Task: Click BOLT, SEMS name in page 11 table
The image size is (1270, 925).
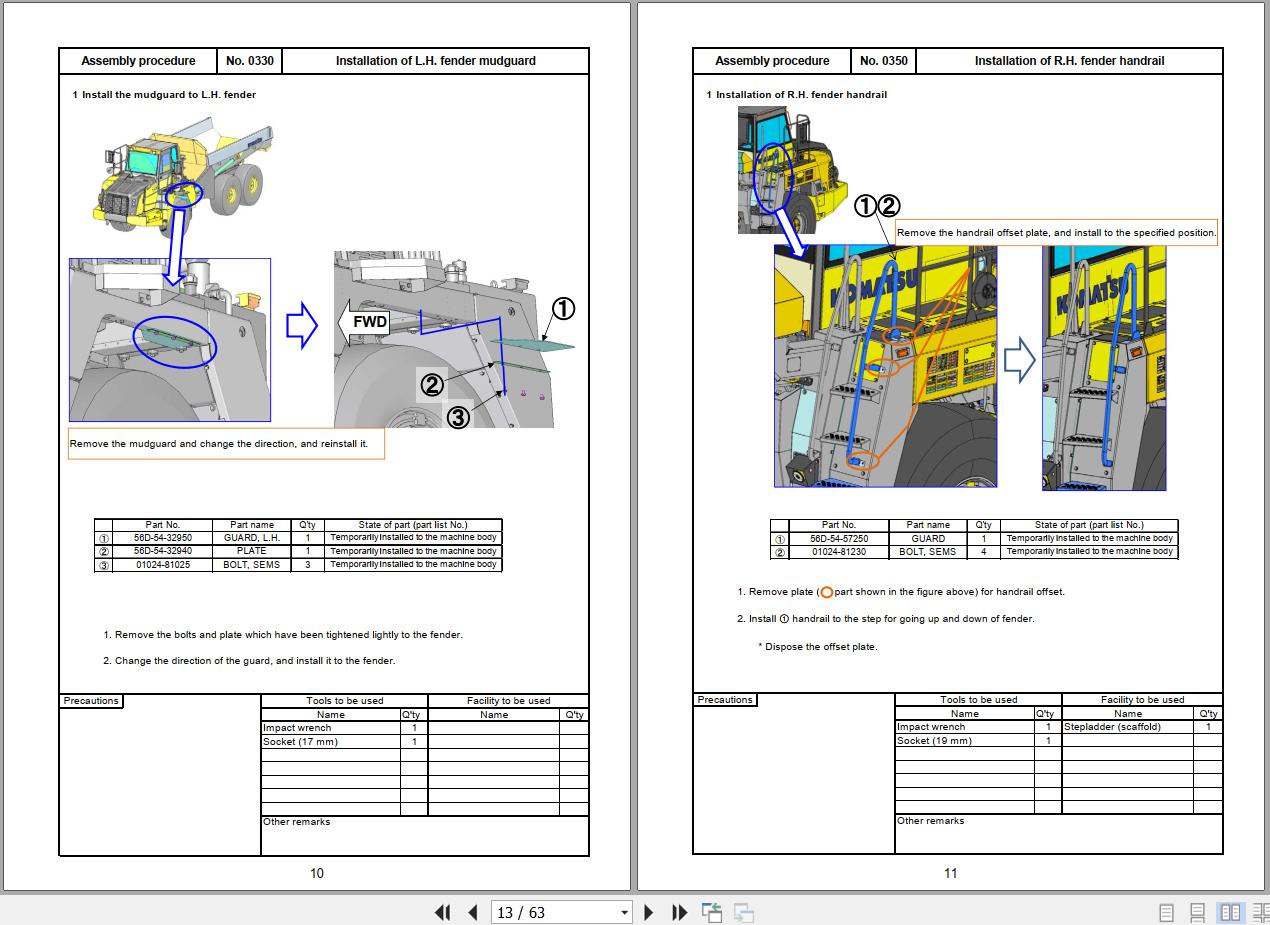Action: [x=928, y=552]
